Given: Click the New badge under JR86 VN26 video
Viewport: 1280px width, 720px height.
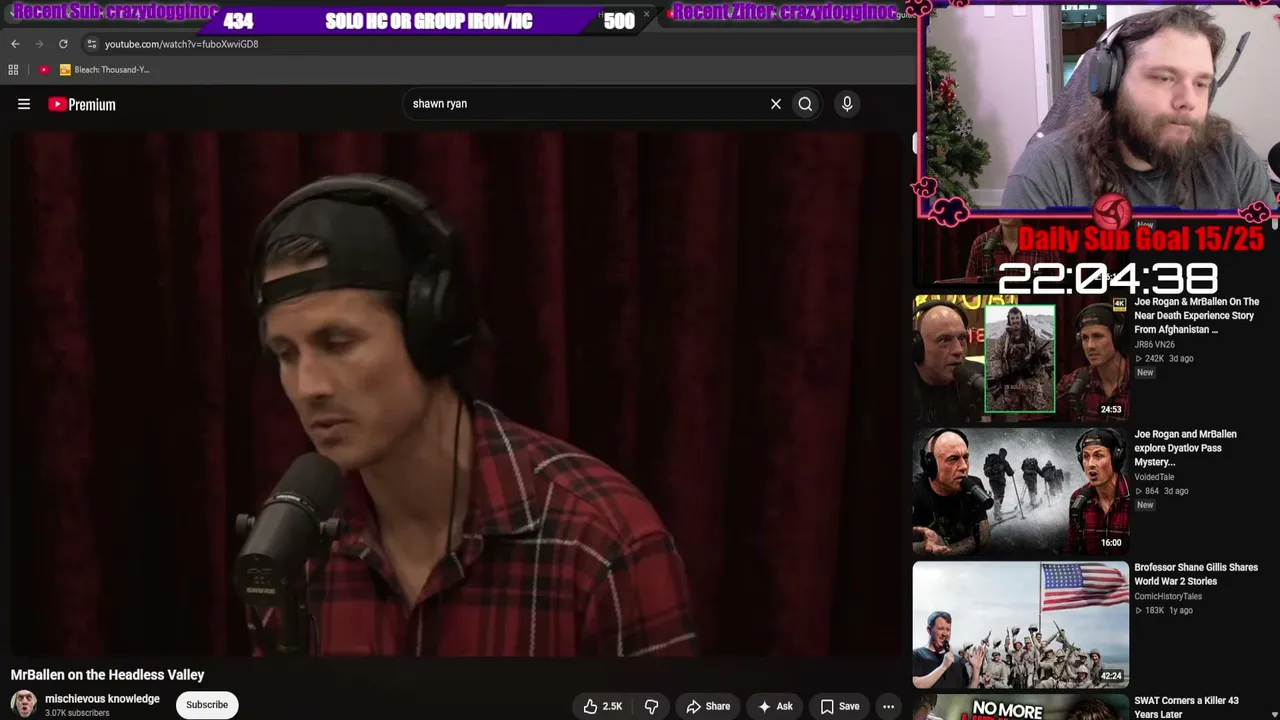Looking at the screenshot, I should click(x=1145, y=372).
